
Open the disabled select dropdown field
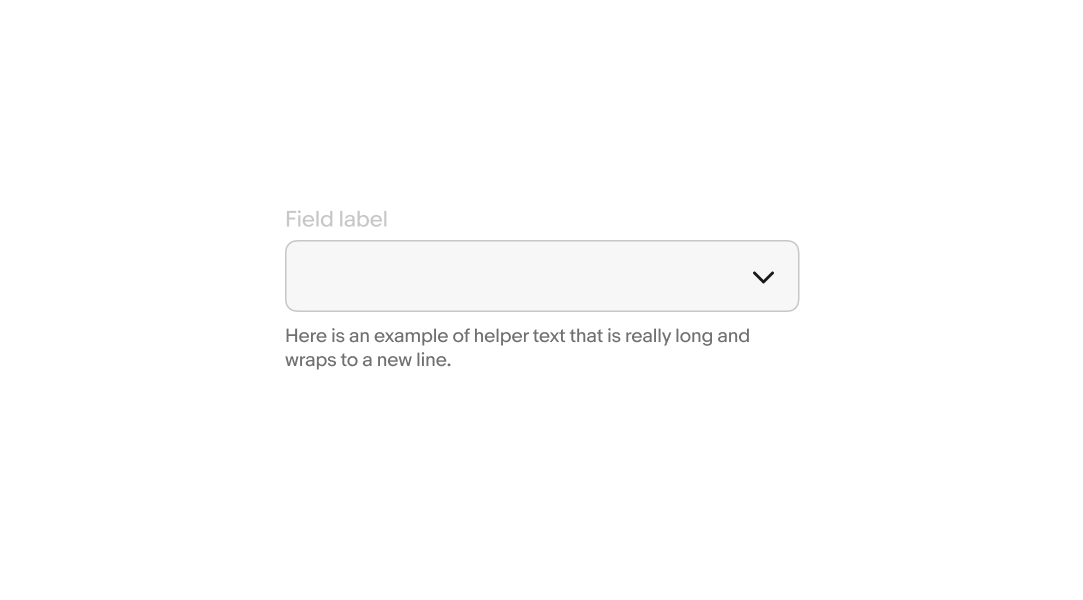tap(542, 276)
